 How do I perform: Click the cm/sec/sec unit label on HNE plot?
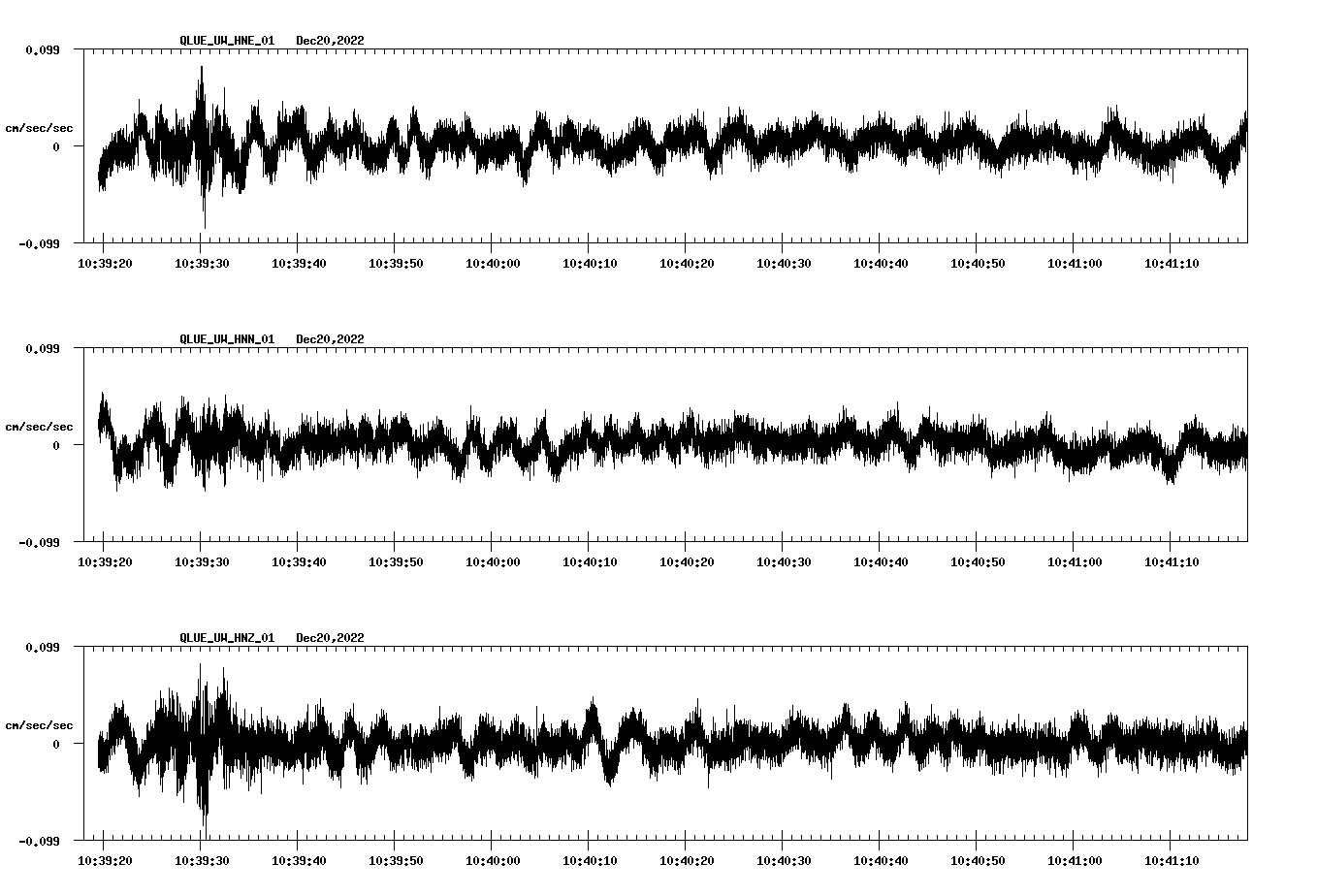(x=39, y=128)
